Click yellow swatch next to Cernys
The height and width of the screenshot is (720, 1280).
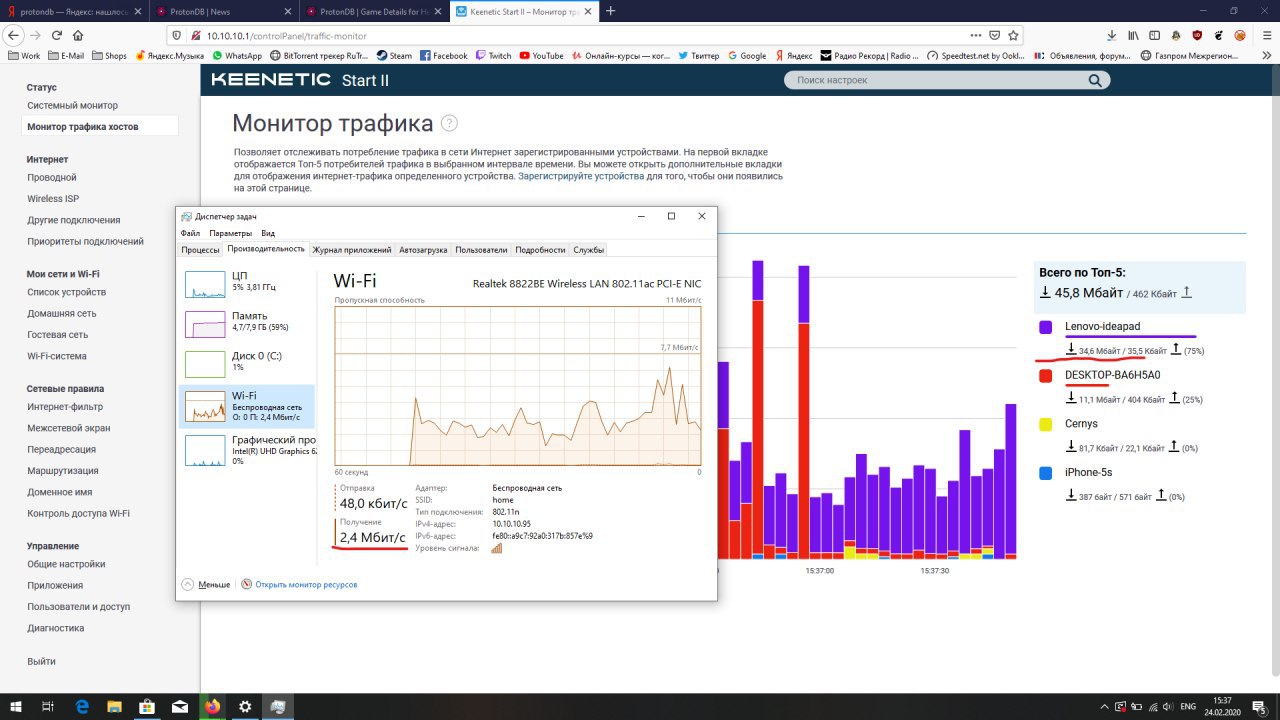pos(1045,424)
